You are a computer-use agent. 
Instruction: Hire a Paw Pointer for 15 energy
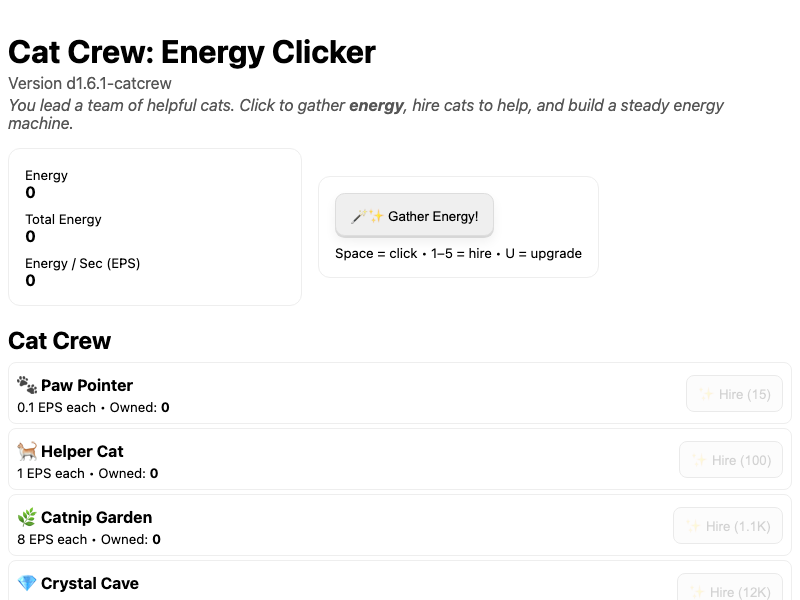pos(734,394)
